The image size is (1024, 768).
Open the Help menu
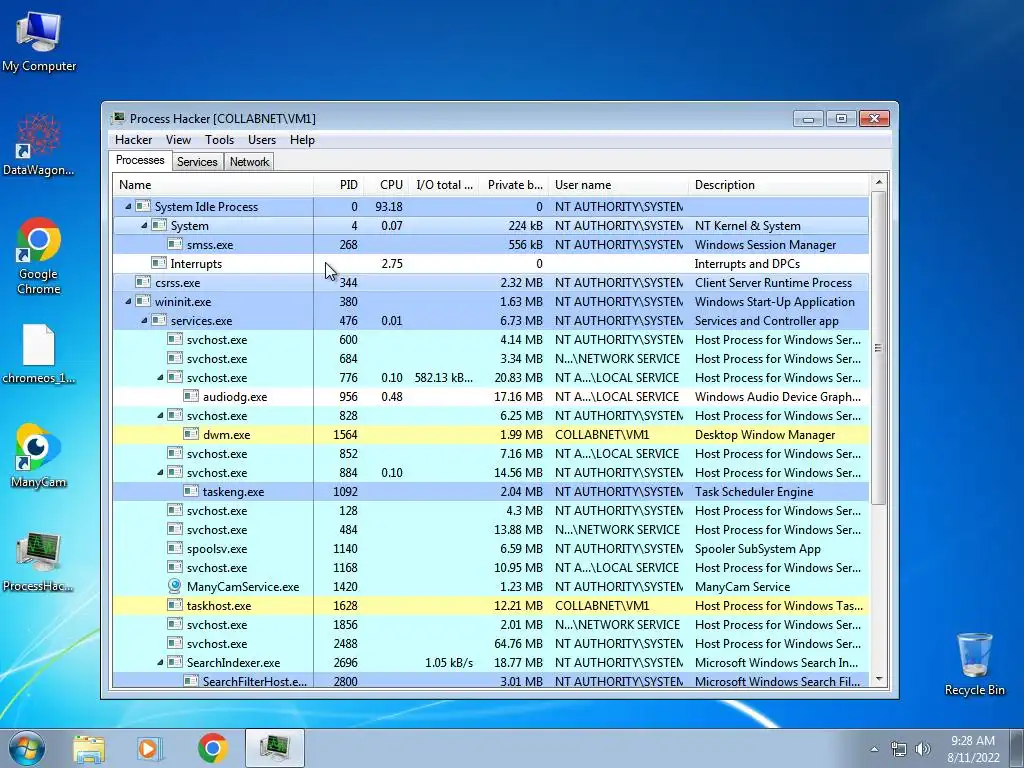(302, 140)
